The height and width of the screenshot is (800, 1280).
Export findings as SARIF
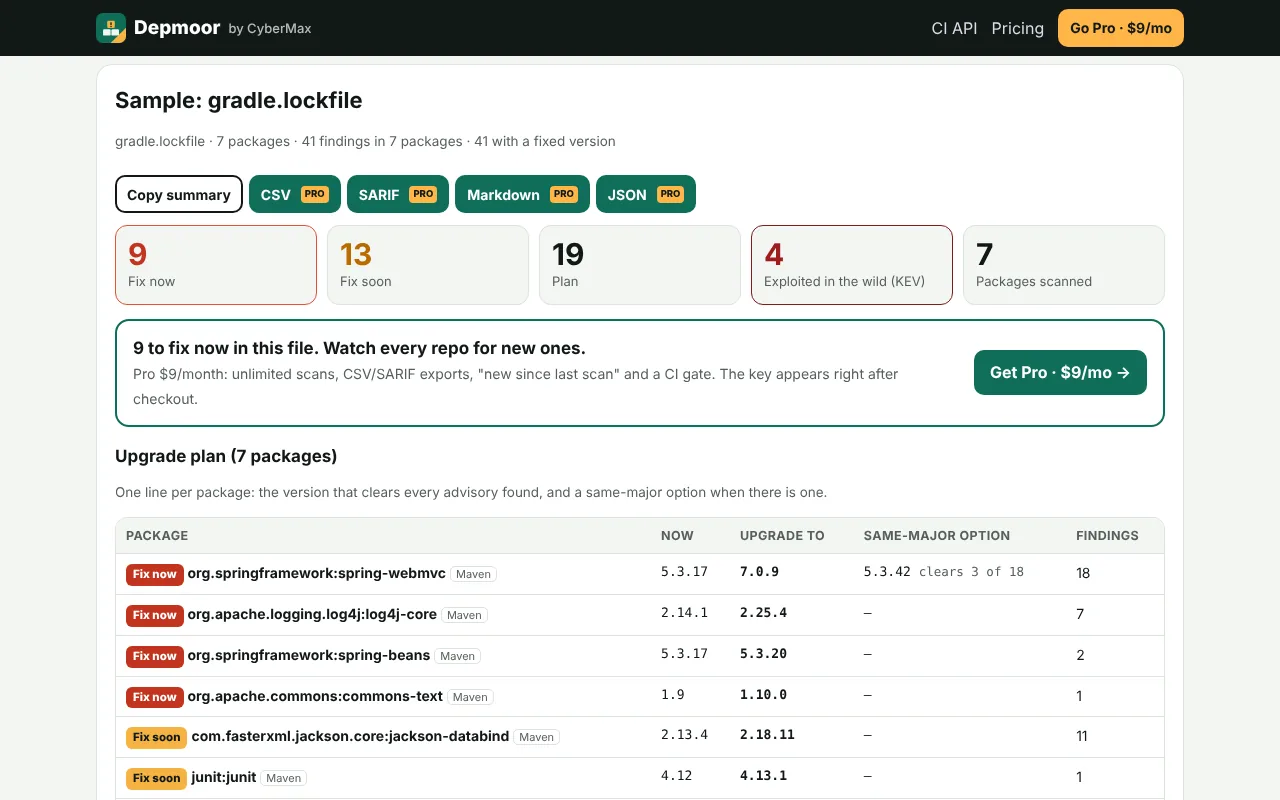coord(398,194)
